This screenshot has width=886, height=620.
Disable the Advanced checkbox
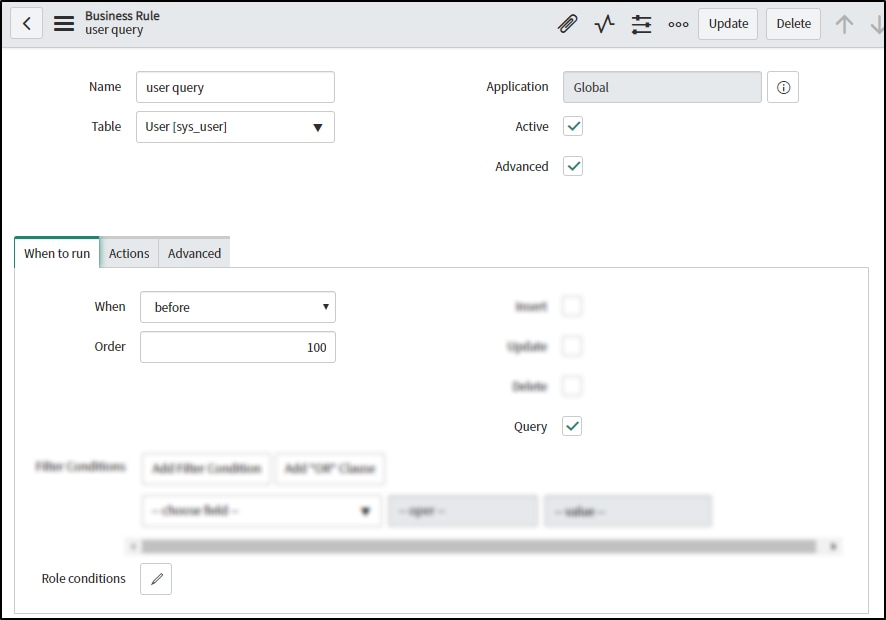573,166
